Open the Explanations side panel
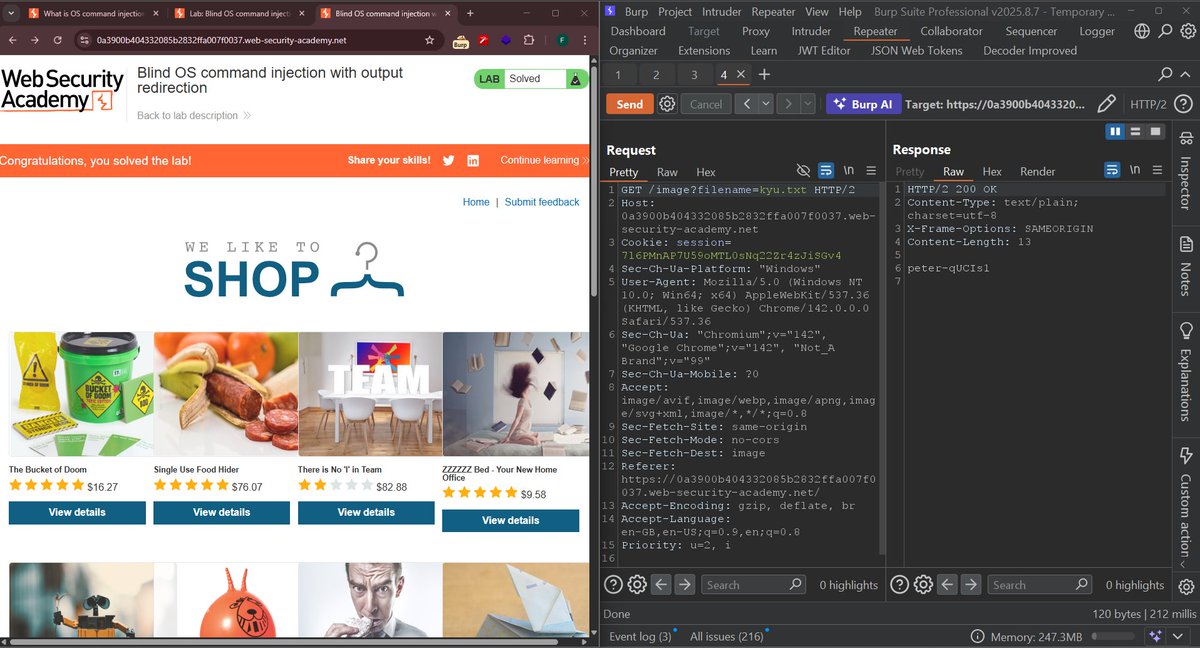The width and height of the screenshot is (1200, 648). pos(1186,371)
